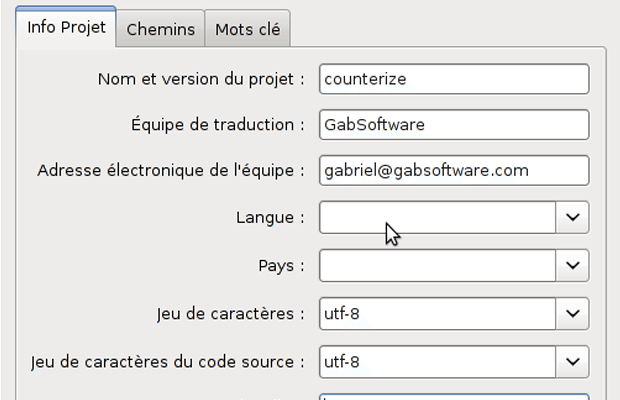This screenshot has height=400, width=620.
Task: Open the source code charset dropdown arrow
Action: point(573,361)
